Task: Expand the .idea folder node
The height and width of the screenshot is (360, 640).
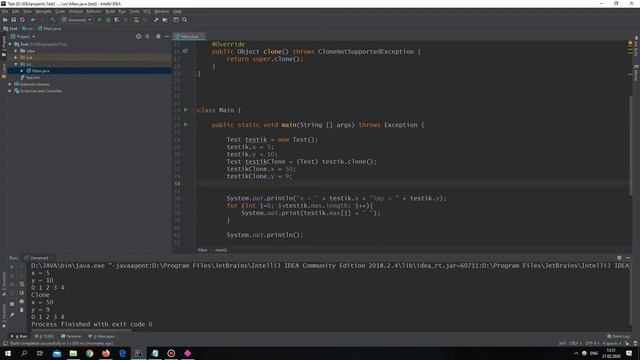Action: (x=16, y=51)
